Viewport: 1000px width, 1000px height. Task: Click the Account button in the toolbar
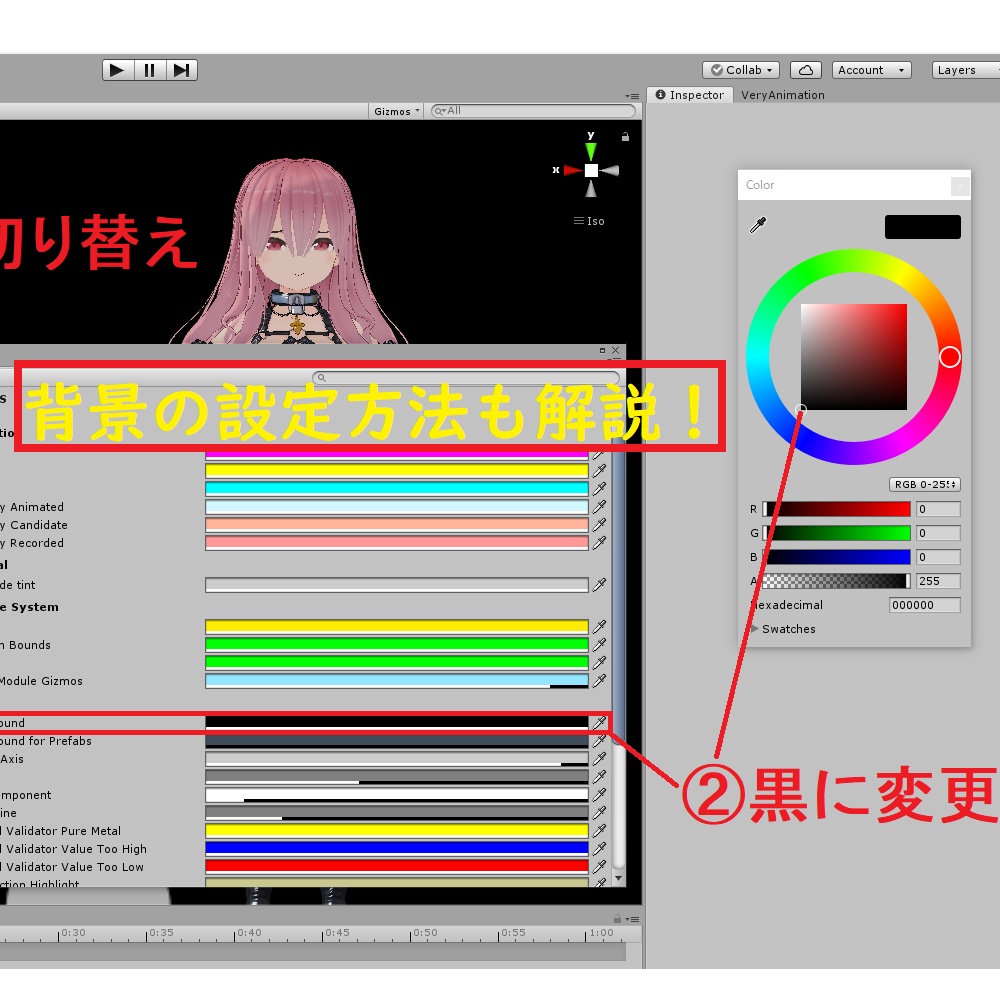tap(870, 69)
